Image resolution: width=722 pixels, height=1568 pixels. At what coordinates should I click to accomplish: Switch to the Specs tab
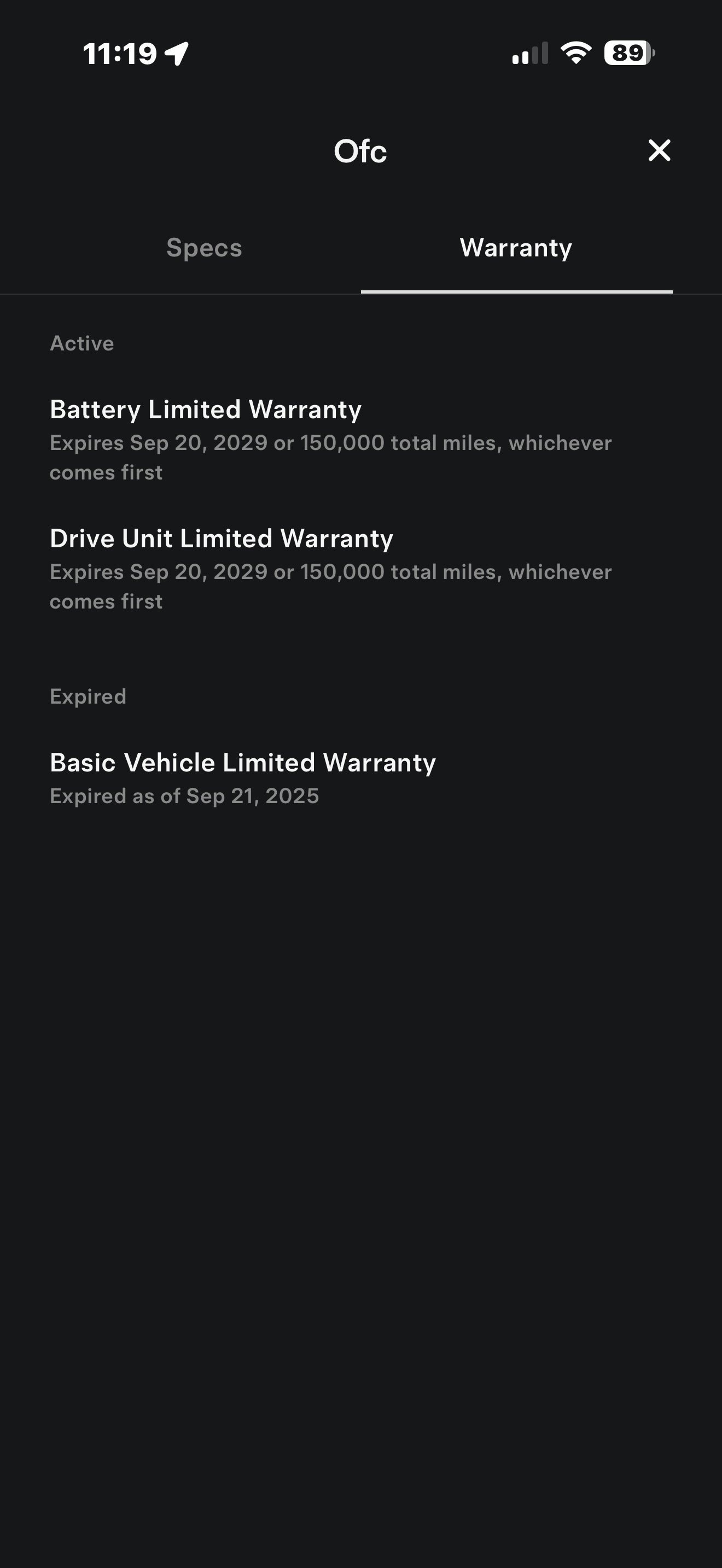pyautogui.click(x=204, y=248)
